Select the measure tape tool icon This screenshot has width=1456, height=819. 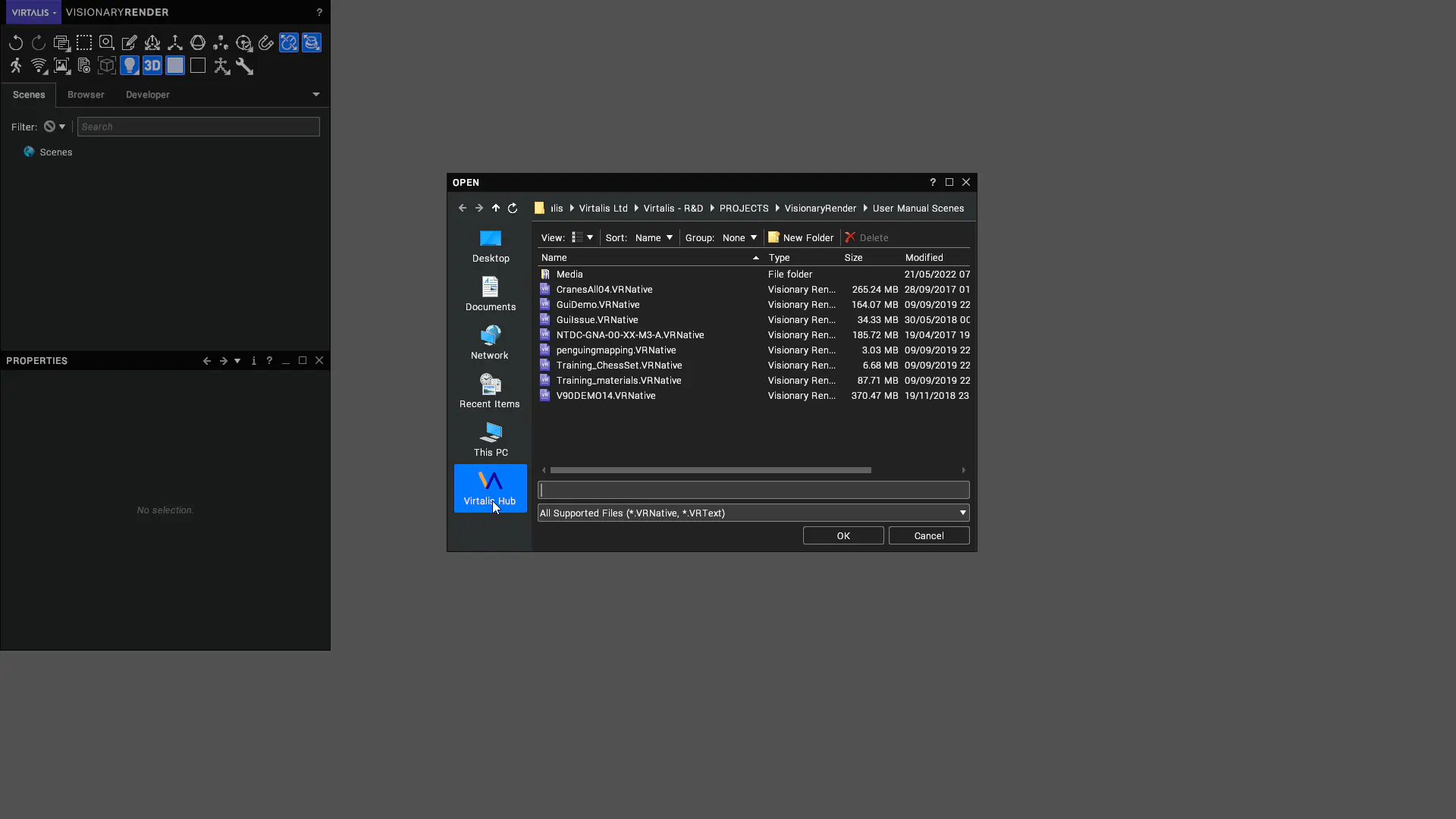(x=107, y=43)
